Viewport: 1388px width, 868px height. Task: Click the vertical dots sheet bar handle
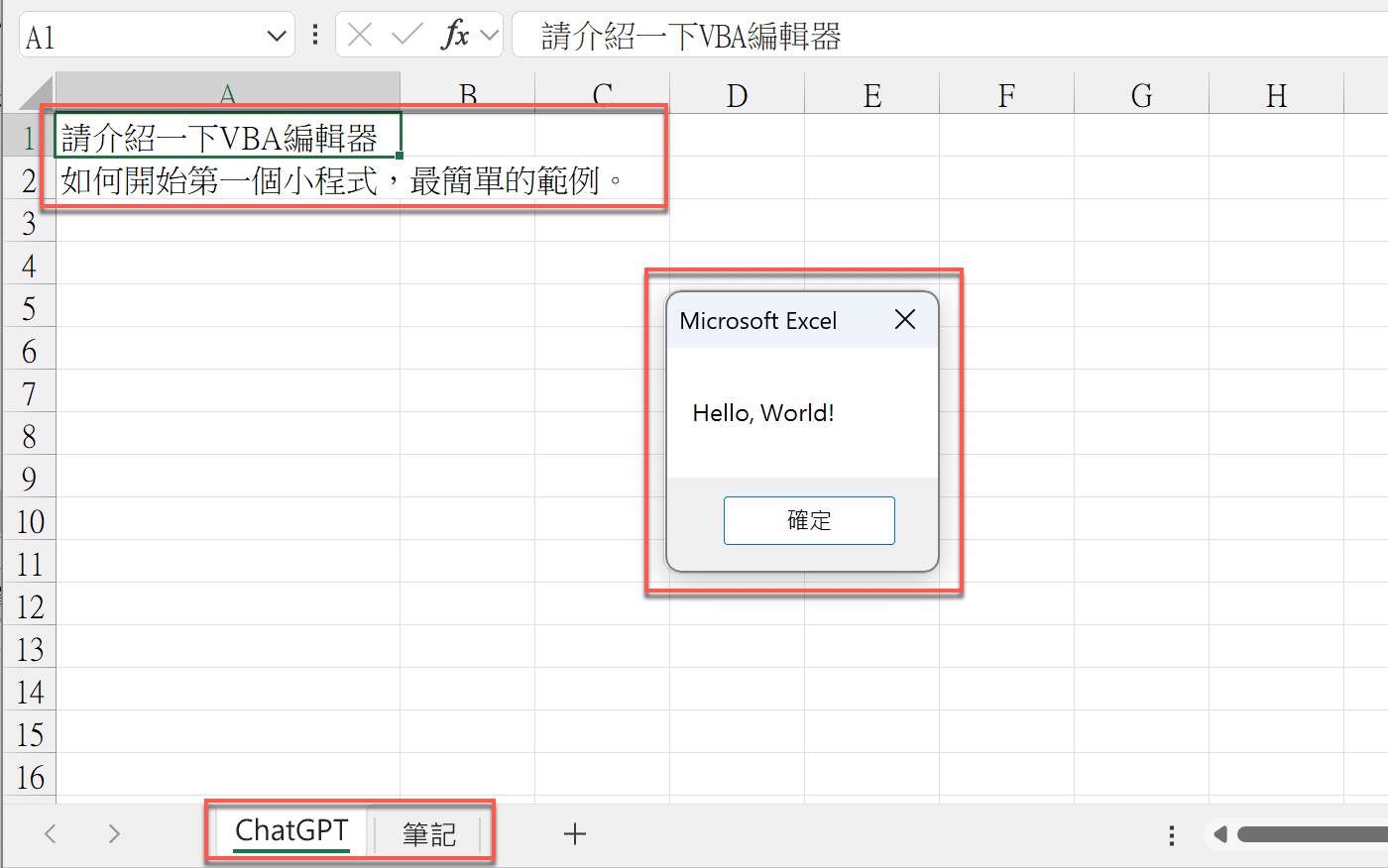[1172, 834]
